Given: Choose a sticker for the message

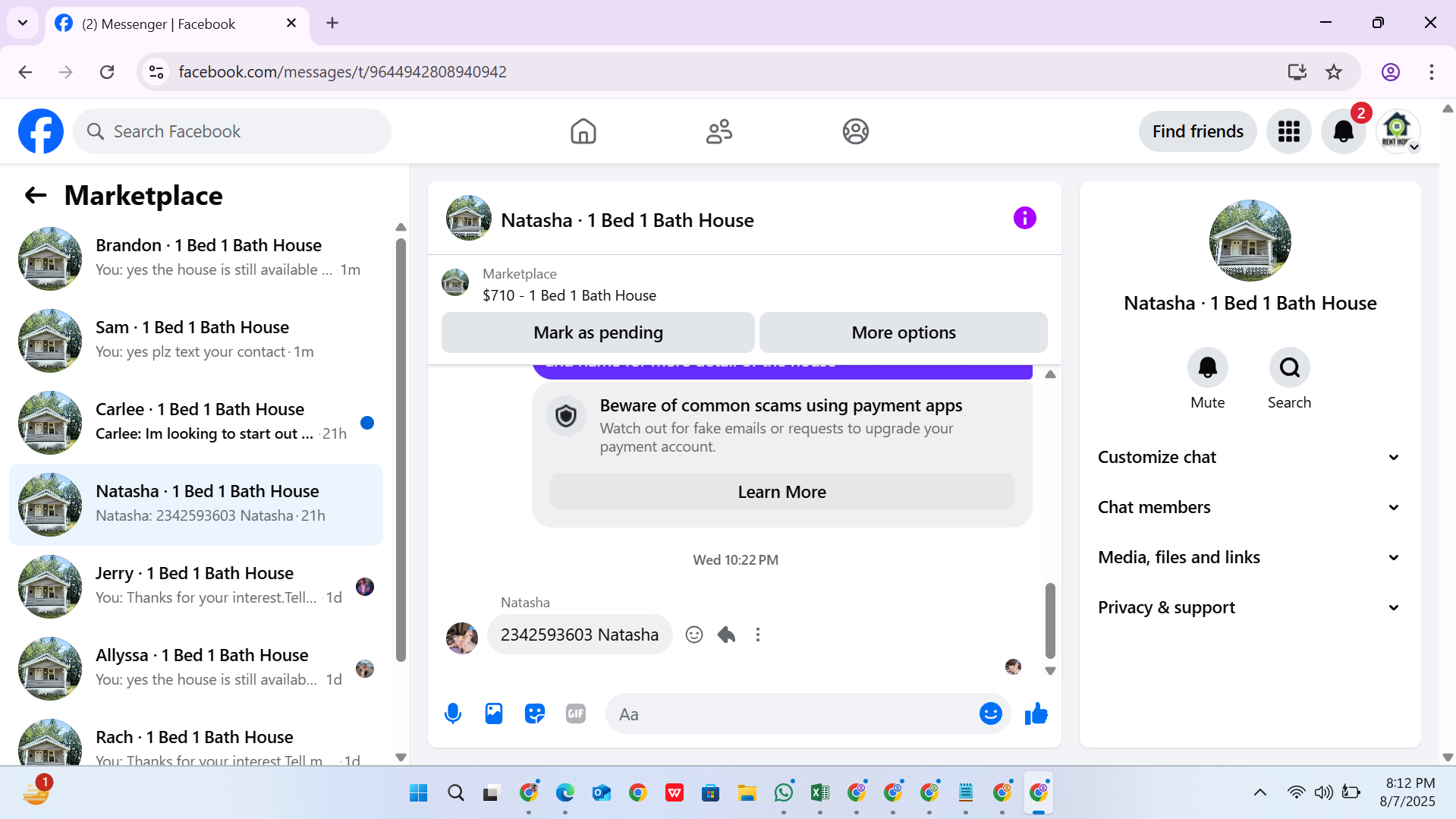Looking at the screenshot, I should [x=535, y=713].
